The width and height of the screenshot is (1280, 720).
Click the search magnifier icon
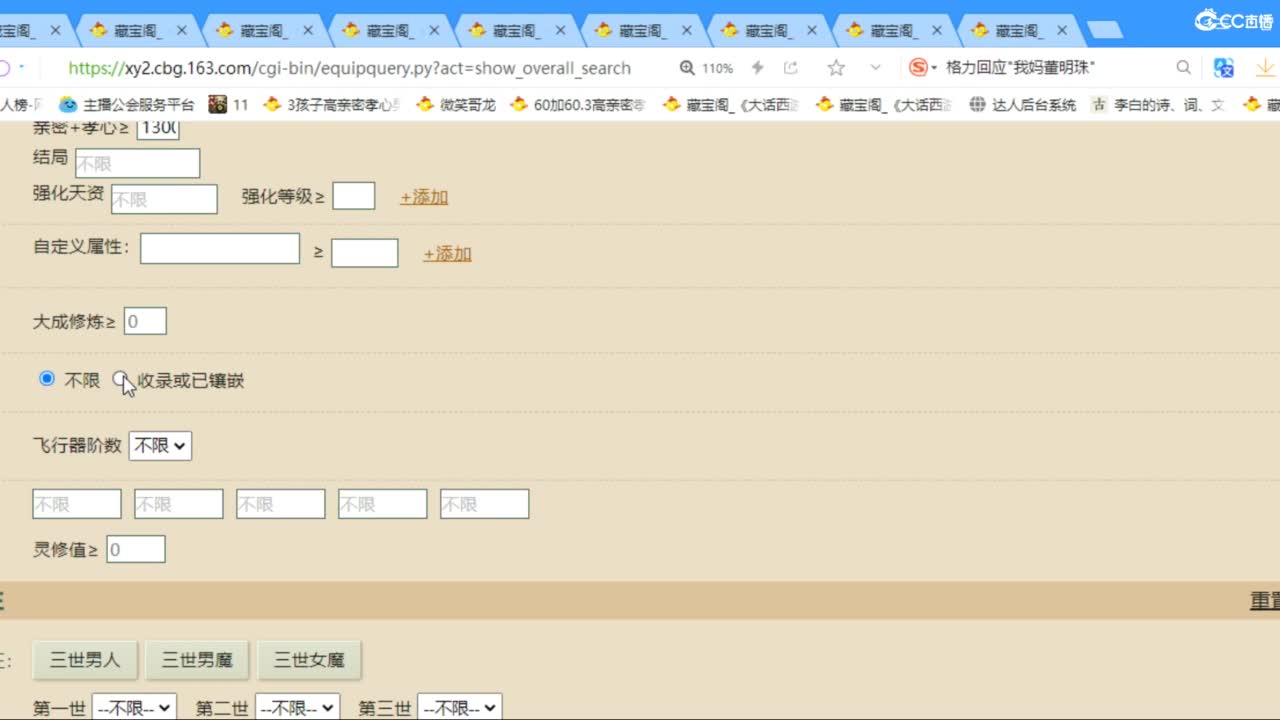pyautogui.click(x=1183, y=68)
